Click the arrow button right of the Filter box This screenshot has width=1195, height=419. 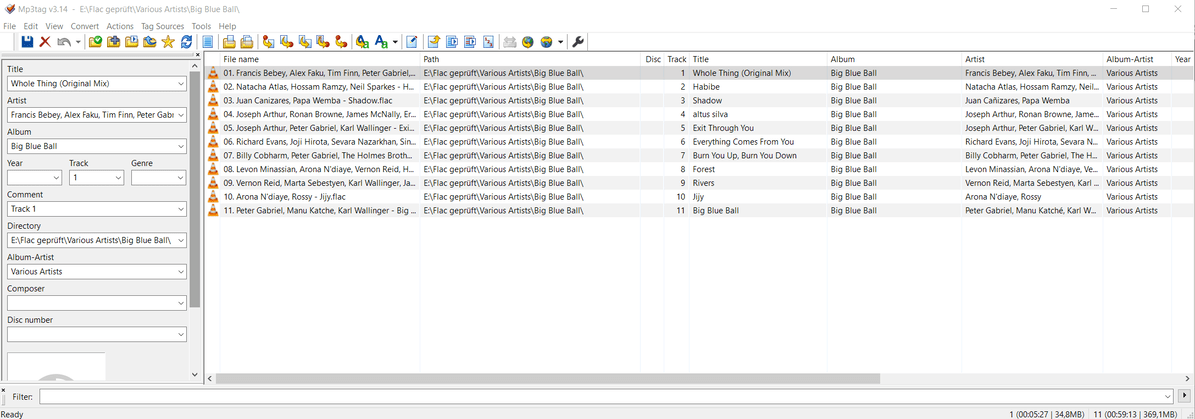pyautogui.click(x=1184, y=396)
